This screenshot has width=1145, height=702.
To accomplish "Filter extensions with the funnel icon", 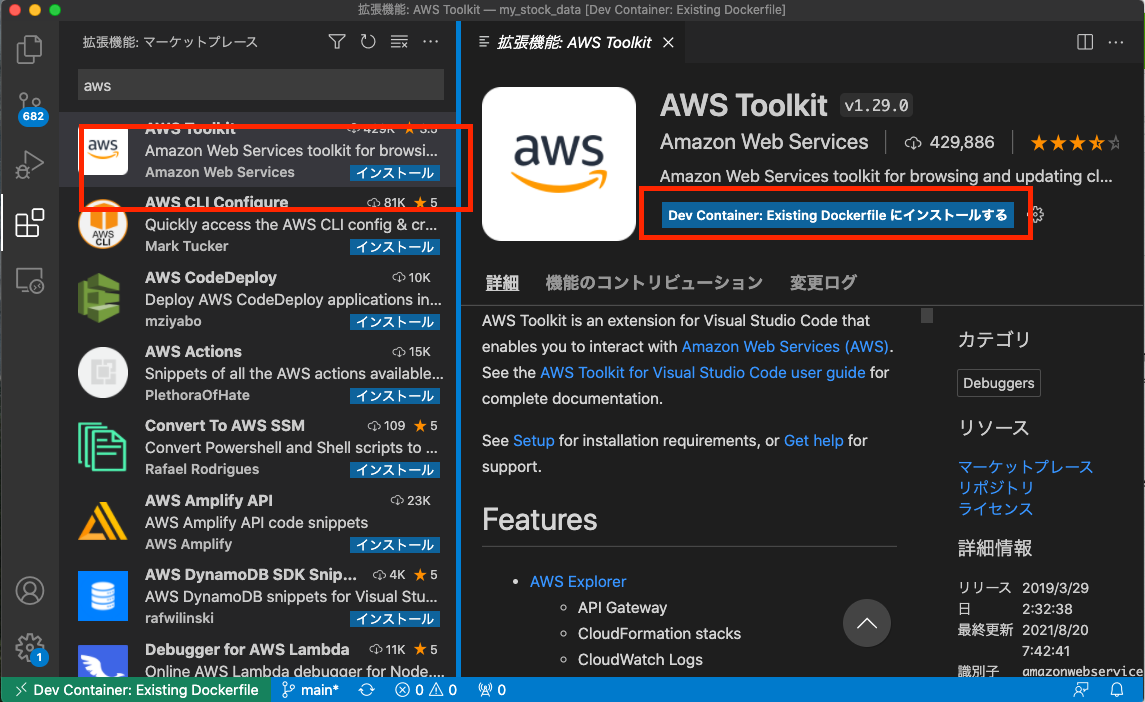I will (337, 42).
